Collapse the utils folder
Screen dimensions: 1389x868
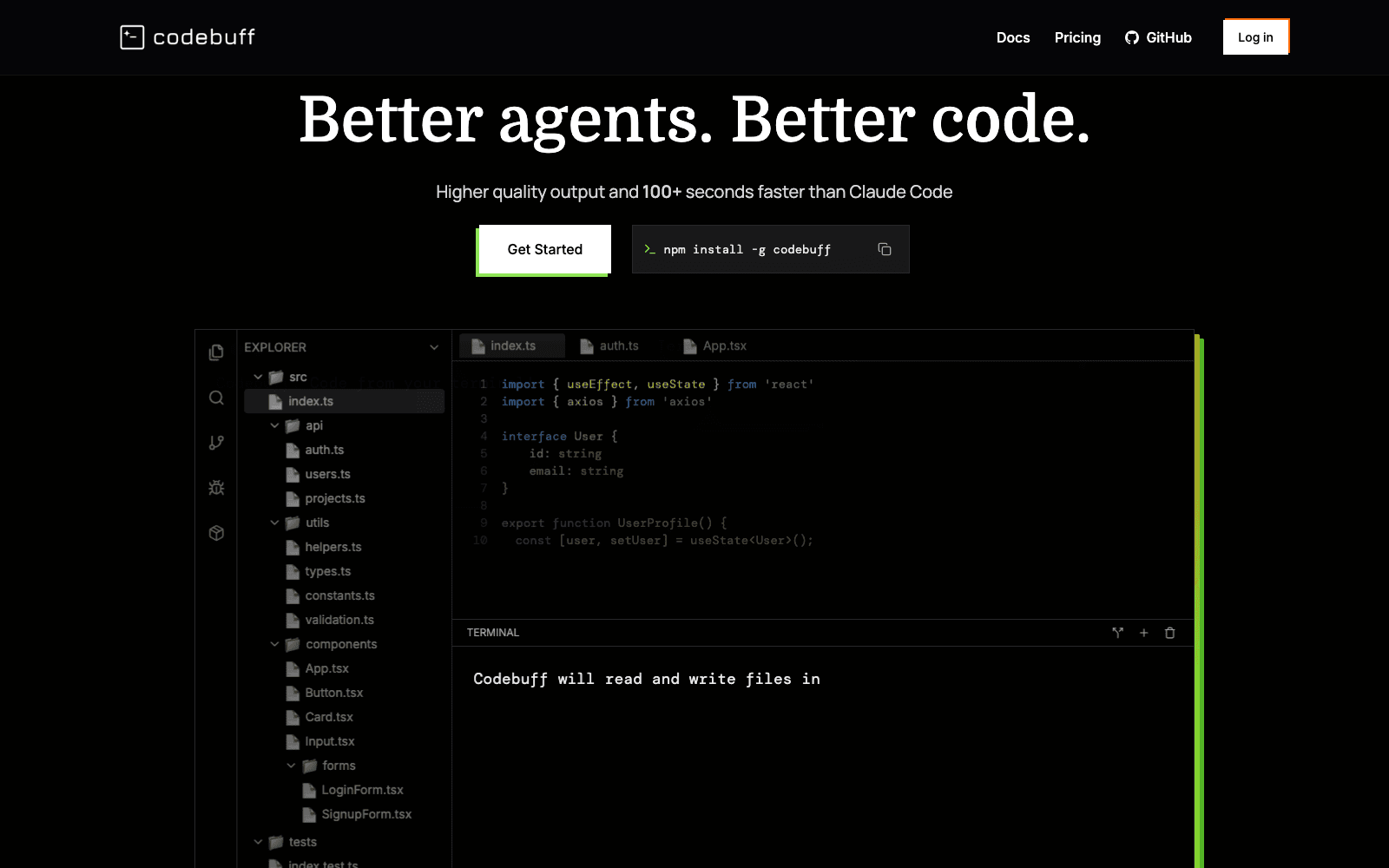[x=274, y=523]
